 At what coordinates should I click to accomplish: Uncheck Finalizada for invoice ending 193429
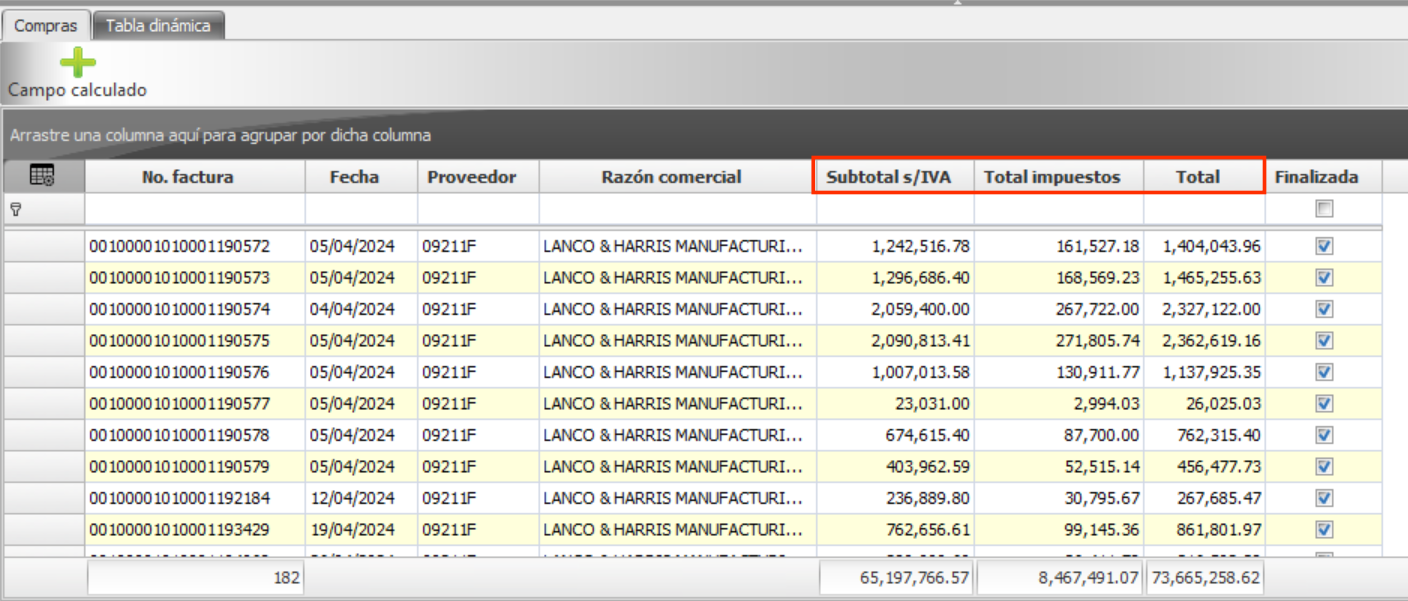[x=1324, y=529]
